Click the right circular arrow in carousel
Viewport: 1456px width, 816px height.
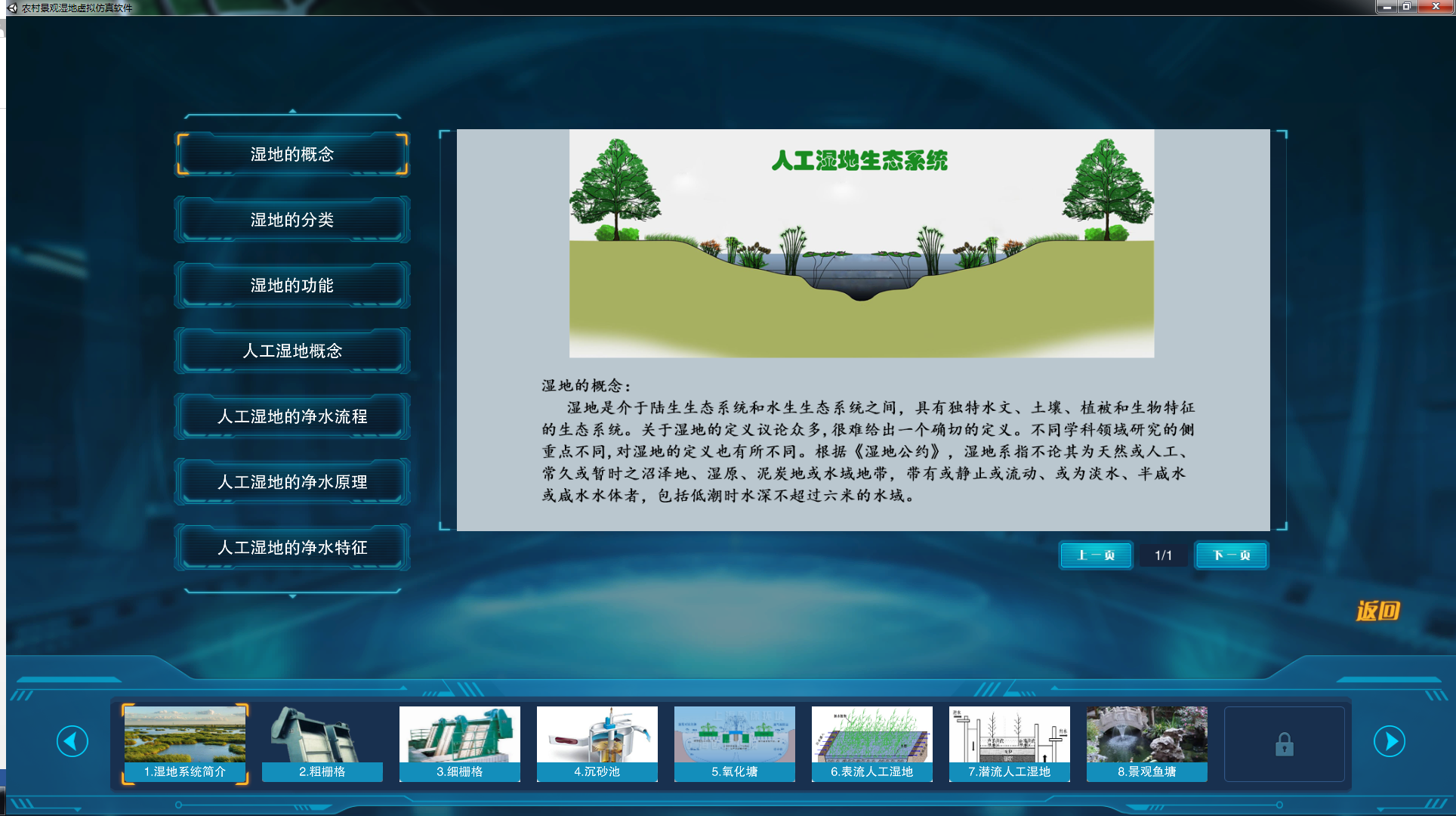[1389, 741]
